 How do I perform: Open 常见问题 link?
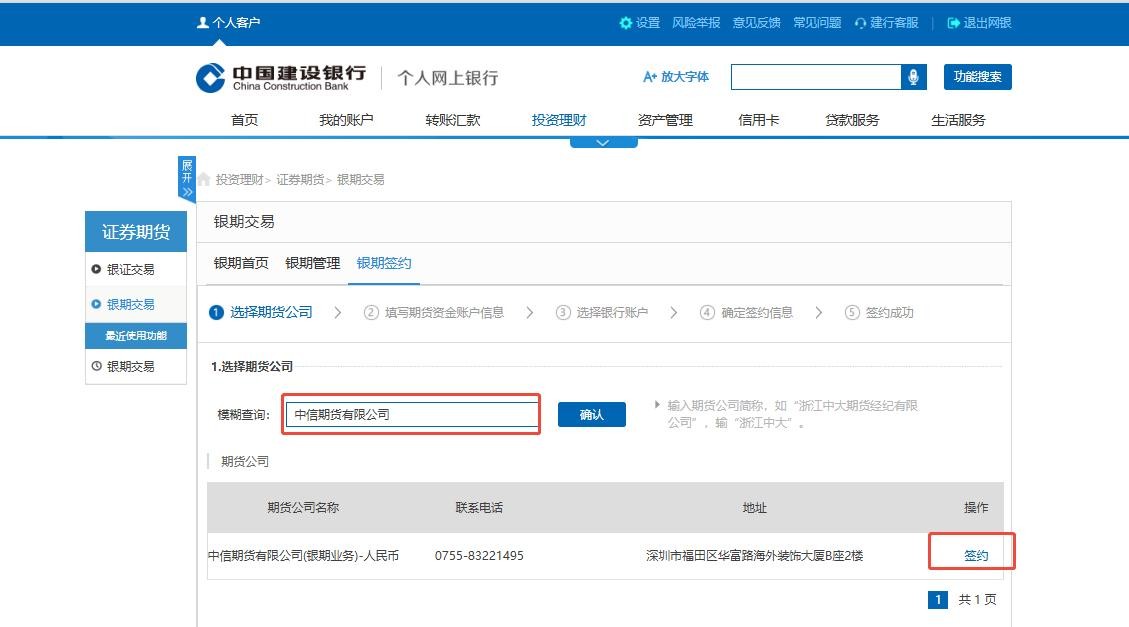[x=817, y=23]
